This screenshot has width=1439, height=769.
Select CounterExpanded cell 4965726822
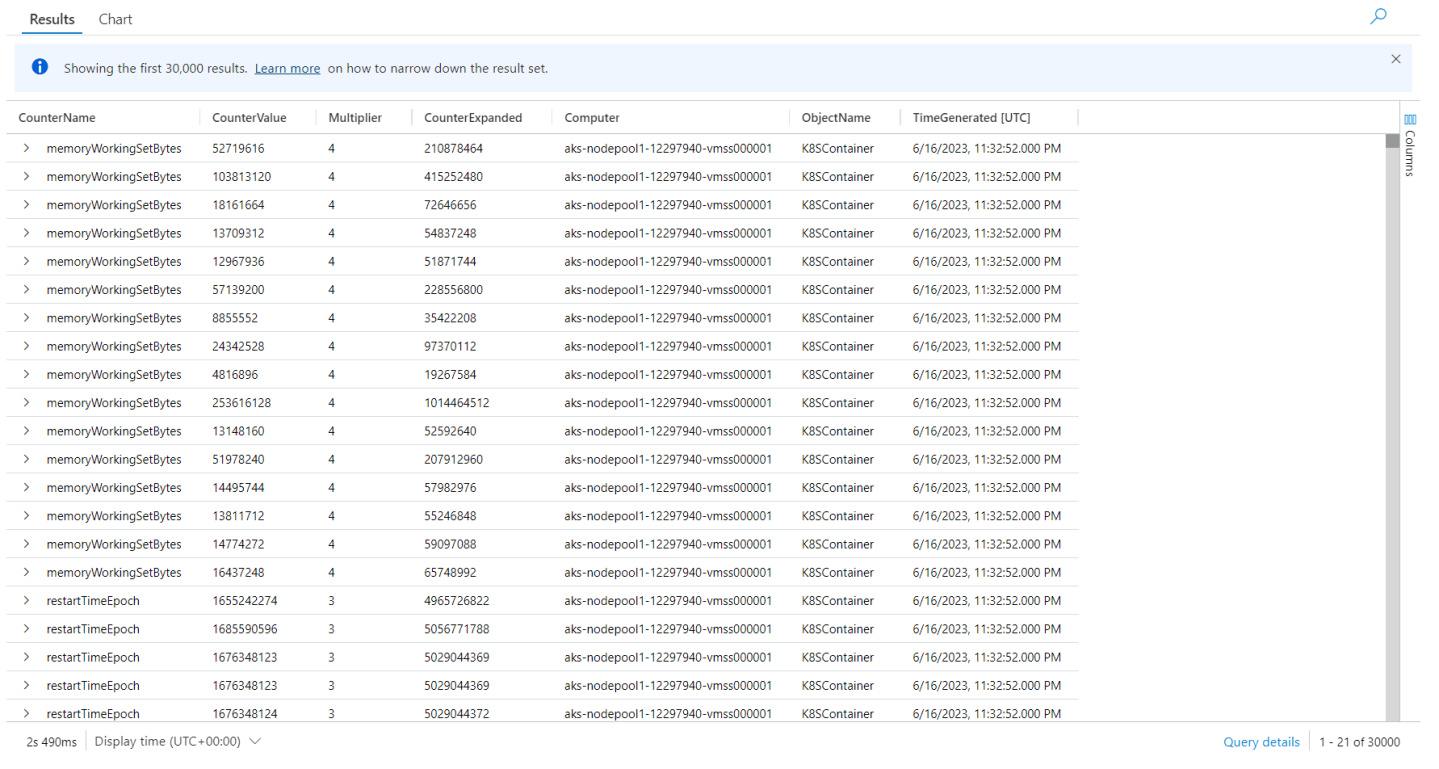point(457,601)
